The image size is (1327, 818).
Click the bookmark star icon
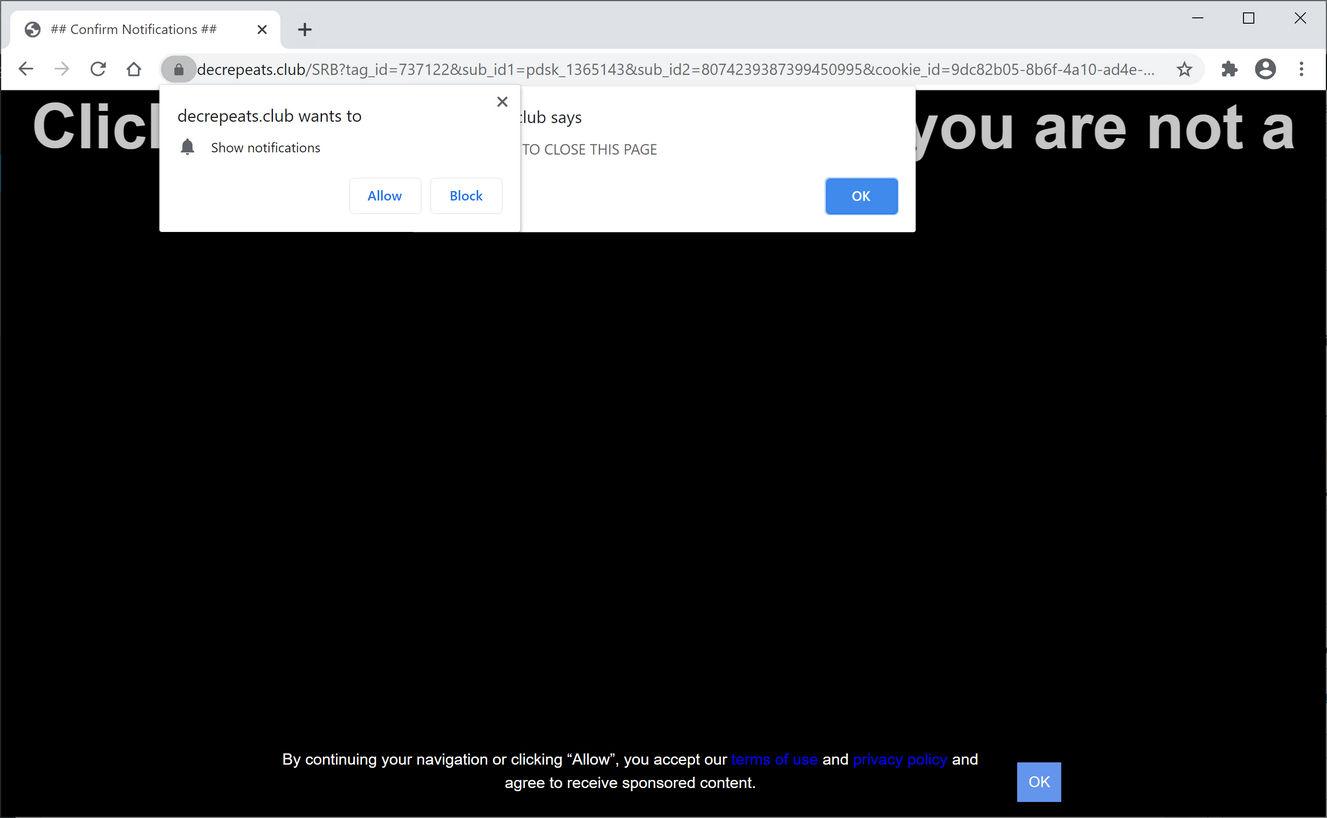point(1184,68)
